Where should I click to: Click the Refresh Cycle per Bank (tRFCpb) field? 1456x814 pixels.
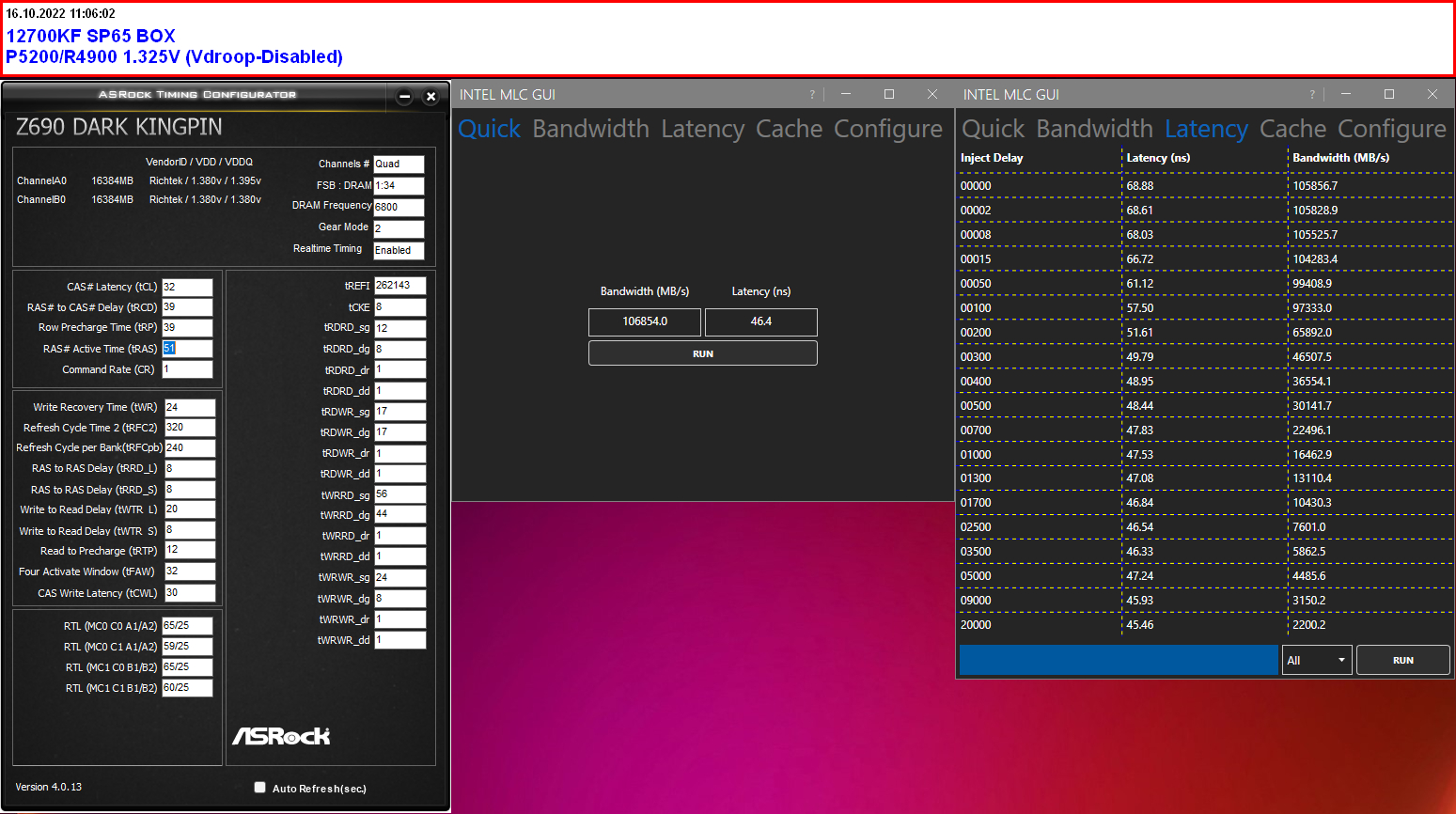(190, 448)
